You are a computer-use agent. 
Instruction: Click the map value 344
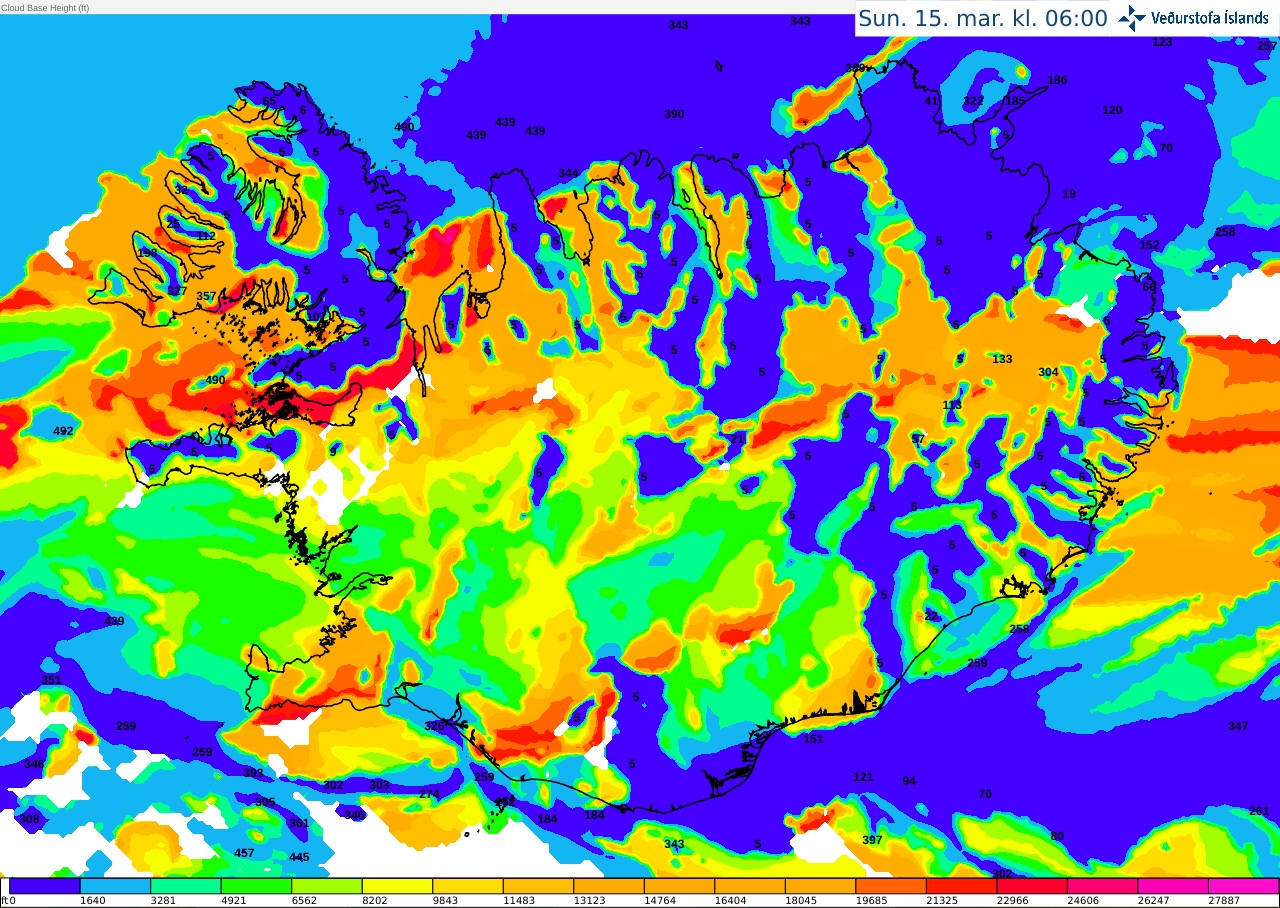click(x=568, y=173)
